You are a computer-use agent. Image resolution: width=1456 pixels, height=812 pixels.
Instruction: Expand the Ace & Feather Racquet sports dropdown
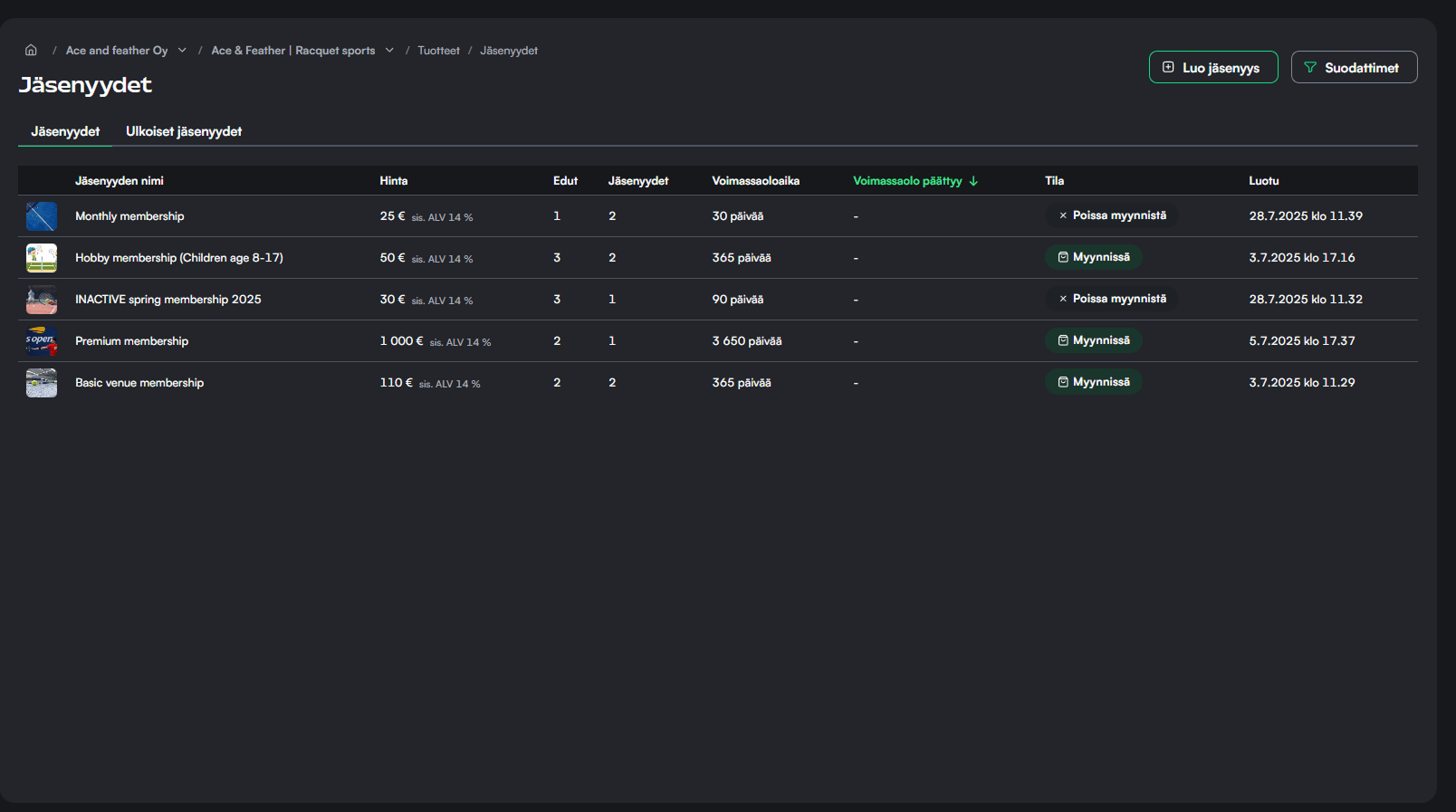click(x=389, y=51)
